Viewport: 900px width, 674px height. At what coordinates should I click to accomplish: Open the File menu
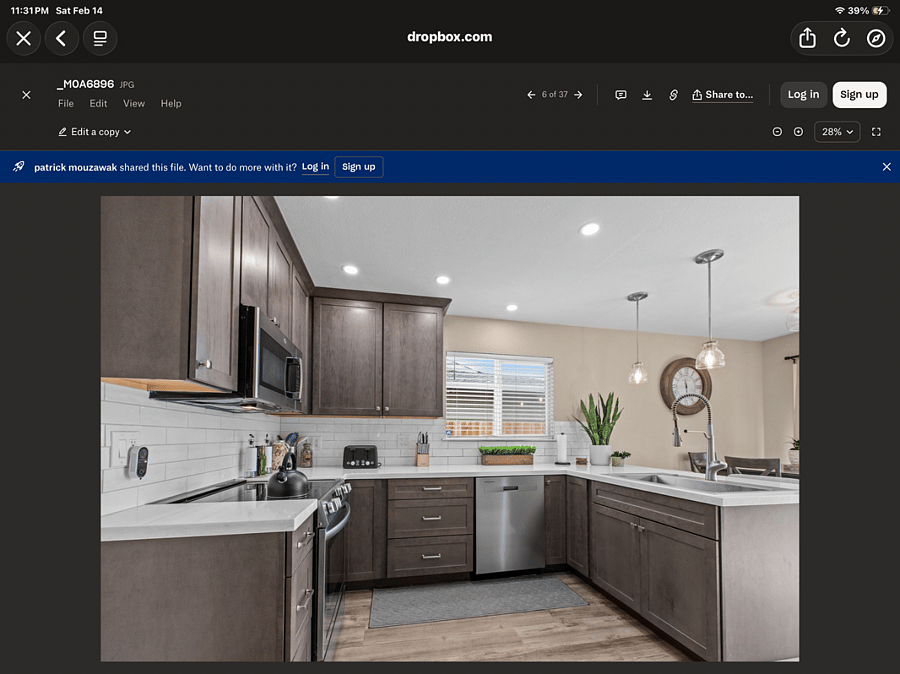click(x=66, y=103)
